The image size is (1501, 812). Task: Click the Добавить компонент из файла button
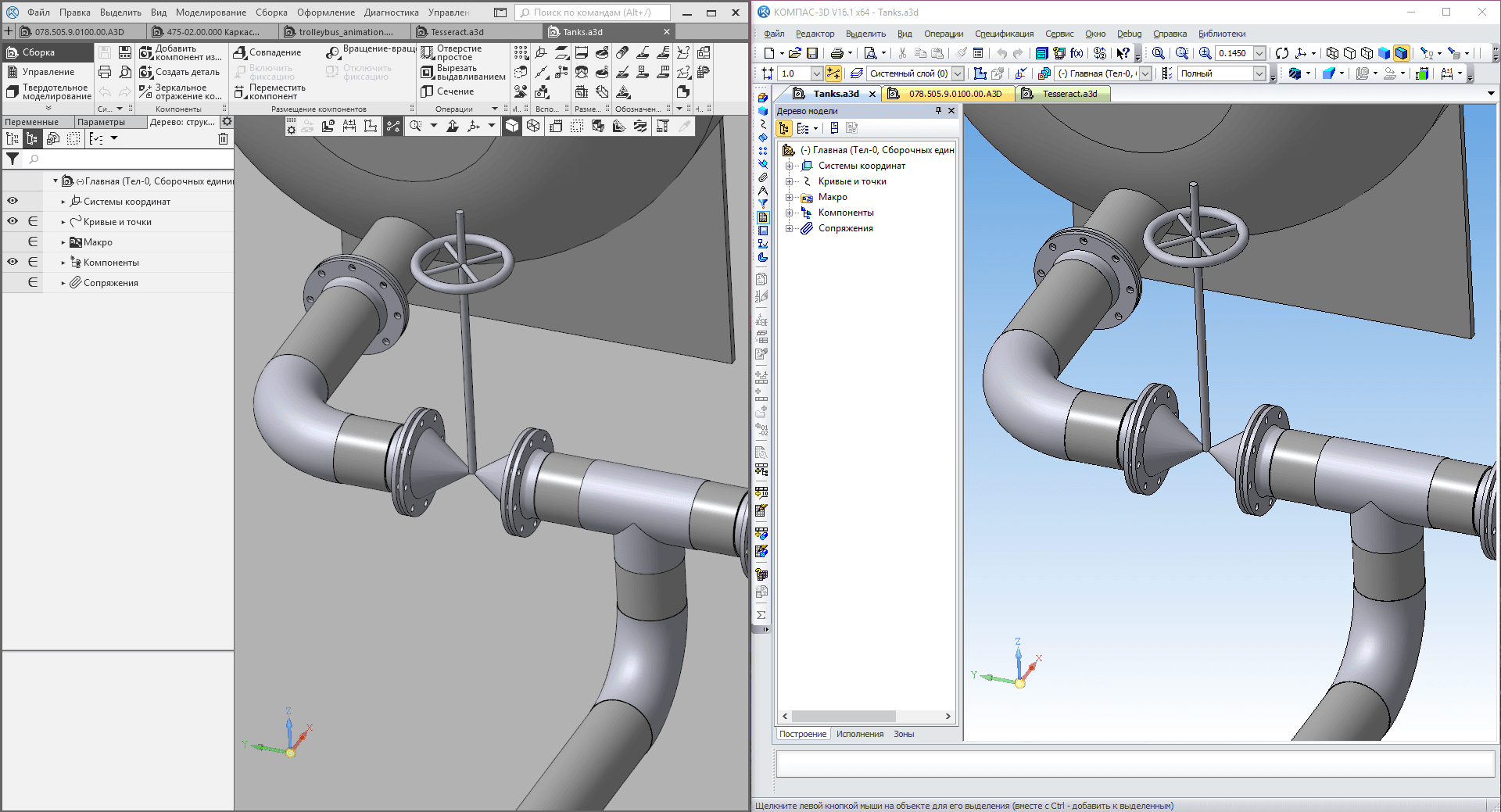click(x=180, y=52)
